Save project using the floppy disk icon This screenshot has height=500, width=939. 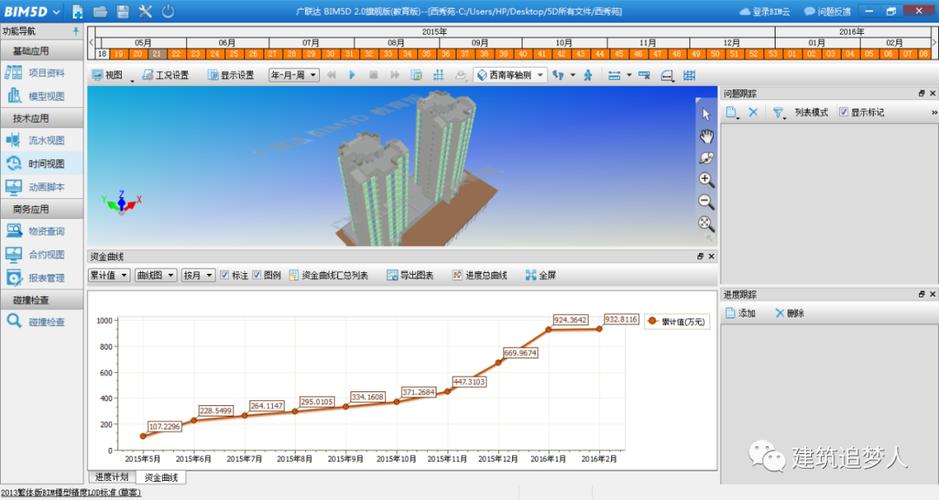[123, 11]
